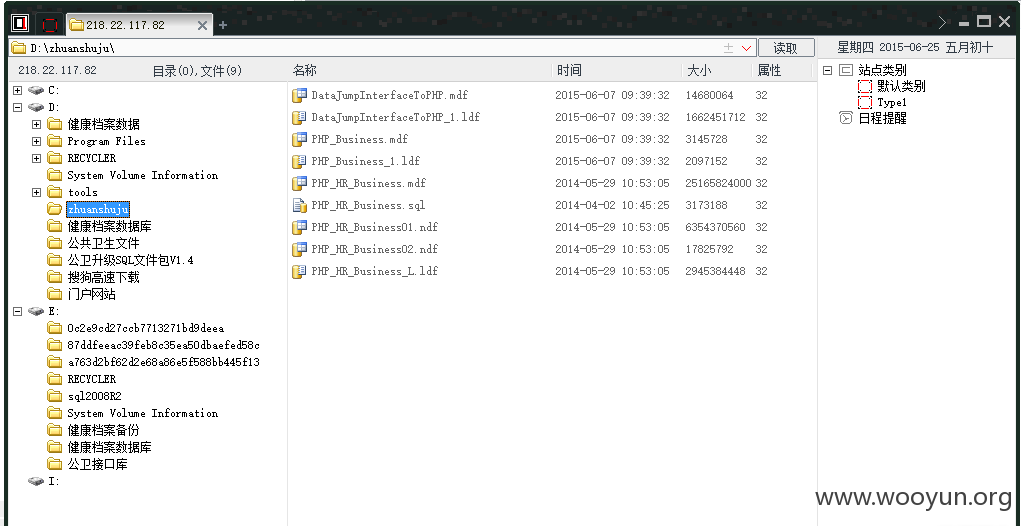Collapse the 站点类别 tree node

coord(828,70)
